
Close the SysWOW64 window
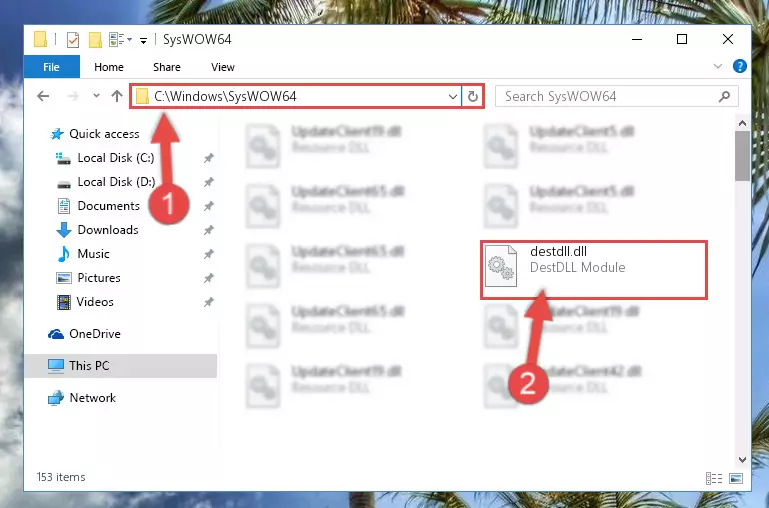(728, 39)
